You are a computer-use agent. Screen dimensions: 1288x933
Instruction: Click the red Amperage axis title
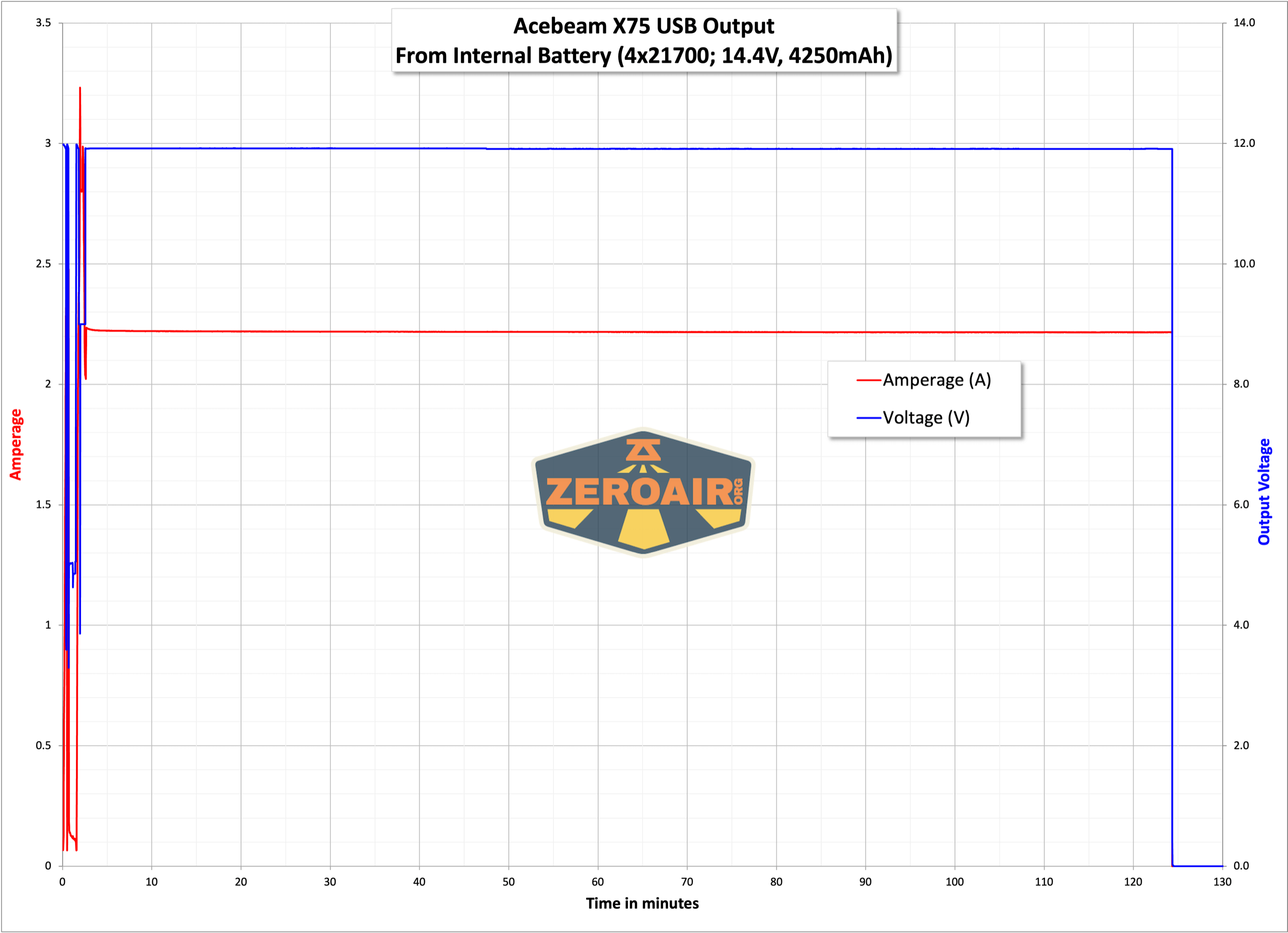(16, 445)
